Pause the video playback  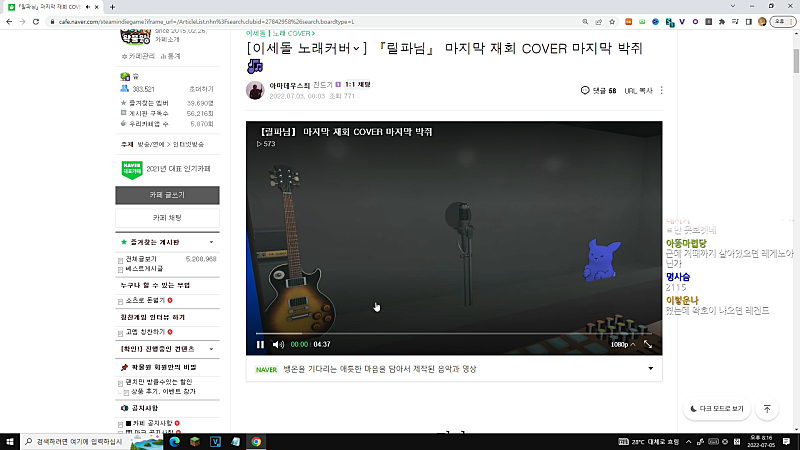coord(260,344)
